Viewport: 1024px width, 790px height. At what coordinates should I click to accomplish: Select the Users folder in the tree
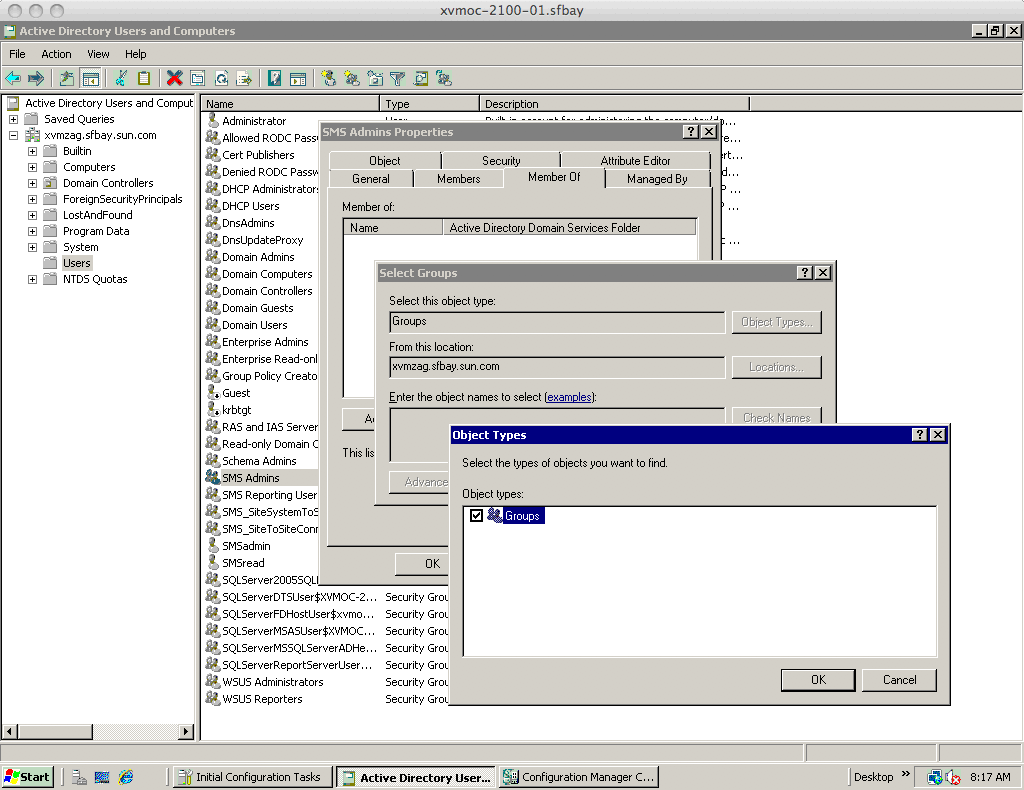[76, 263]
